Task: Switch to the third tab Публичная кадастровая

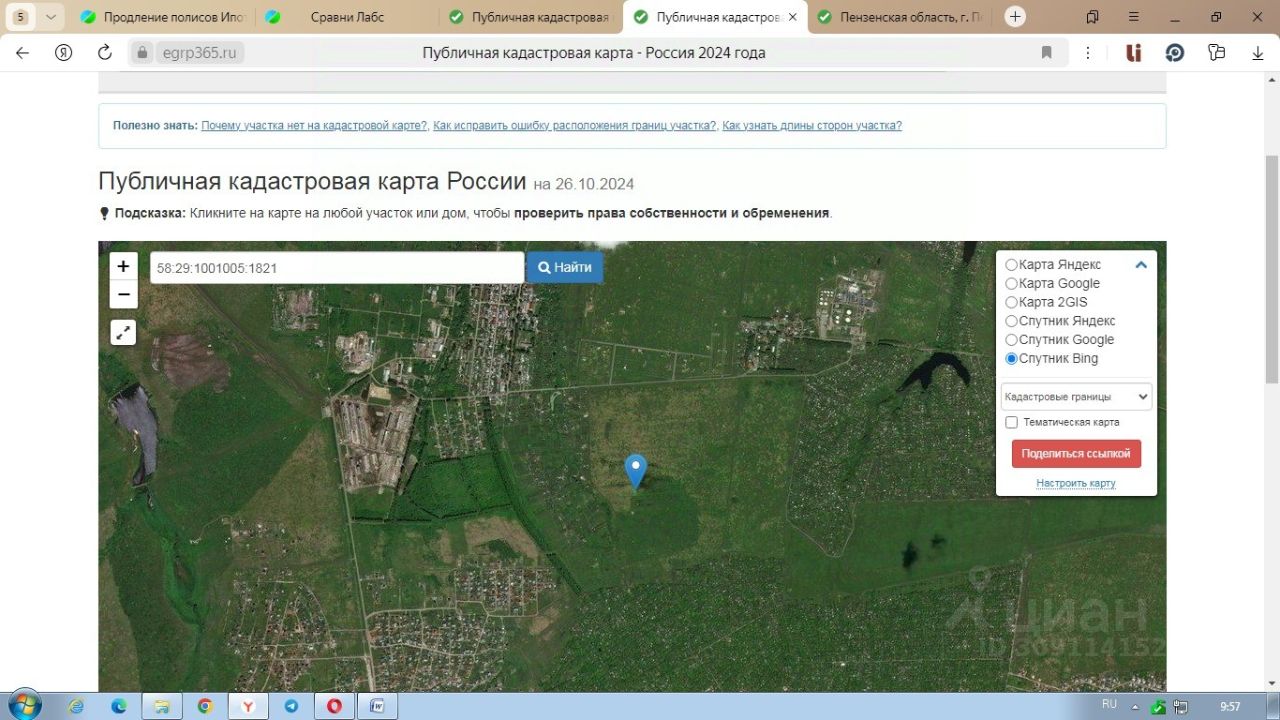Action: (530, 17)
